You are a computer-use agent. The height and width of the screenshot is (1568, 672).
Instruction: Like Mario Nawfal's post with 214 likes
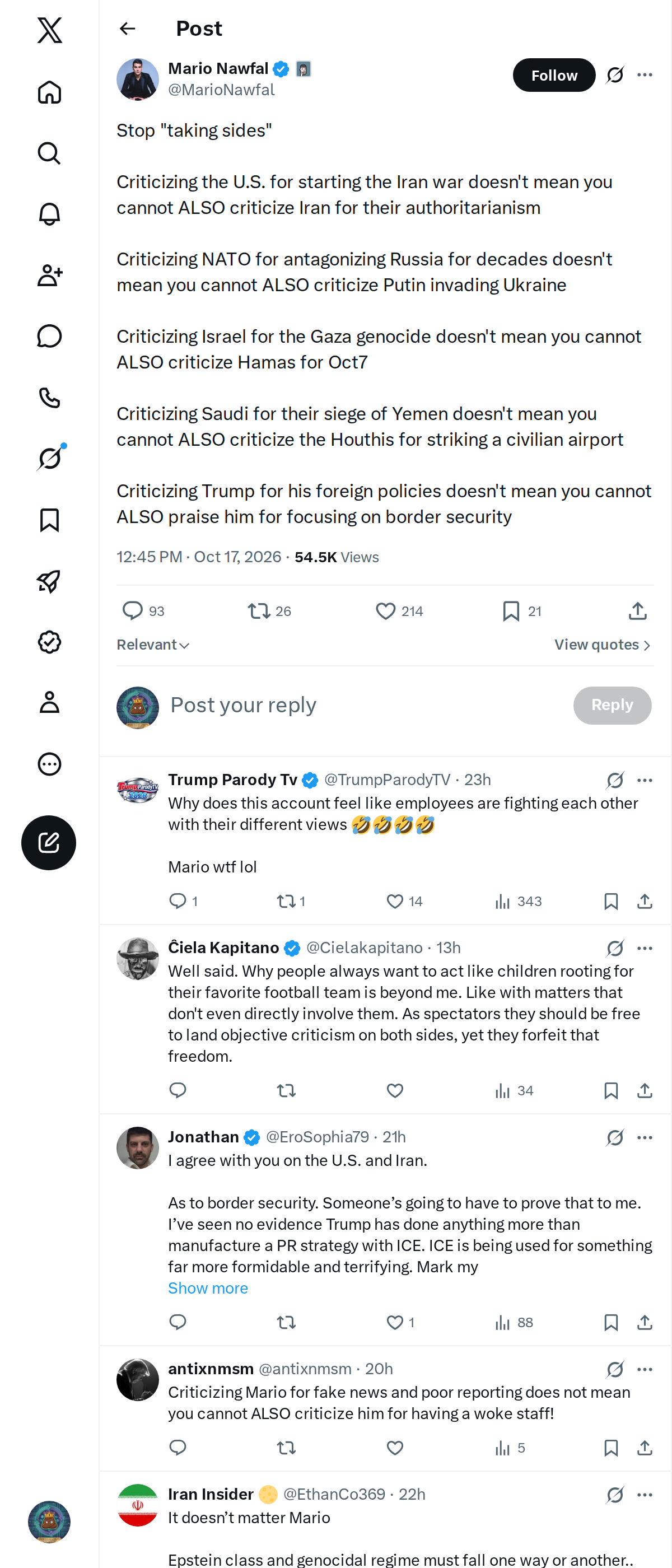pos(399,610)
